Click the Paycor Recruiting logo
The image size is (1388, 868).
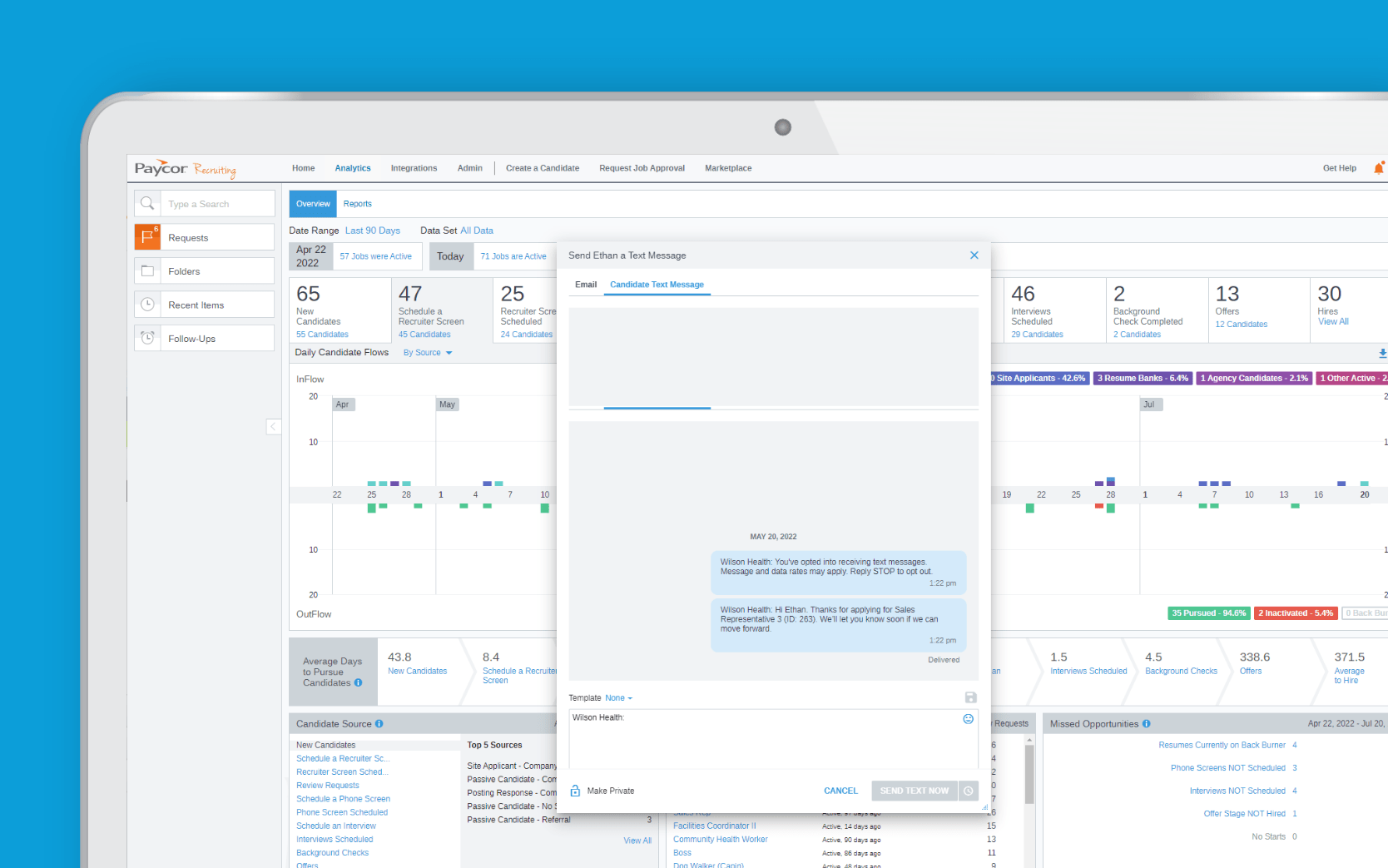point(186,169)
